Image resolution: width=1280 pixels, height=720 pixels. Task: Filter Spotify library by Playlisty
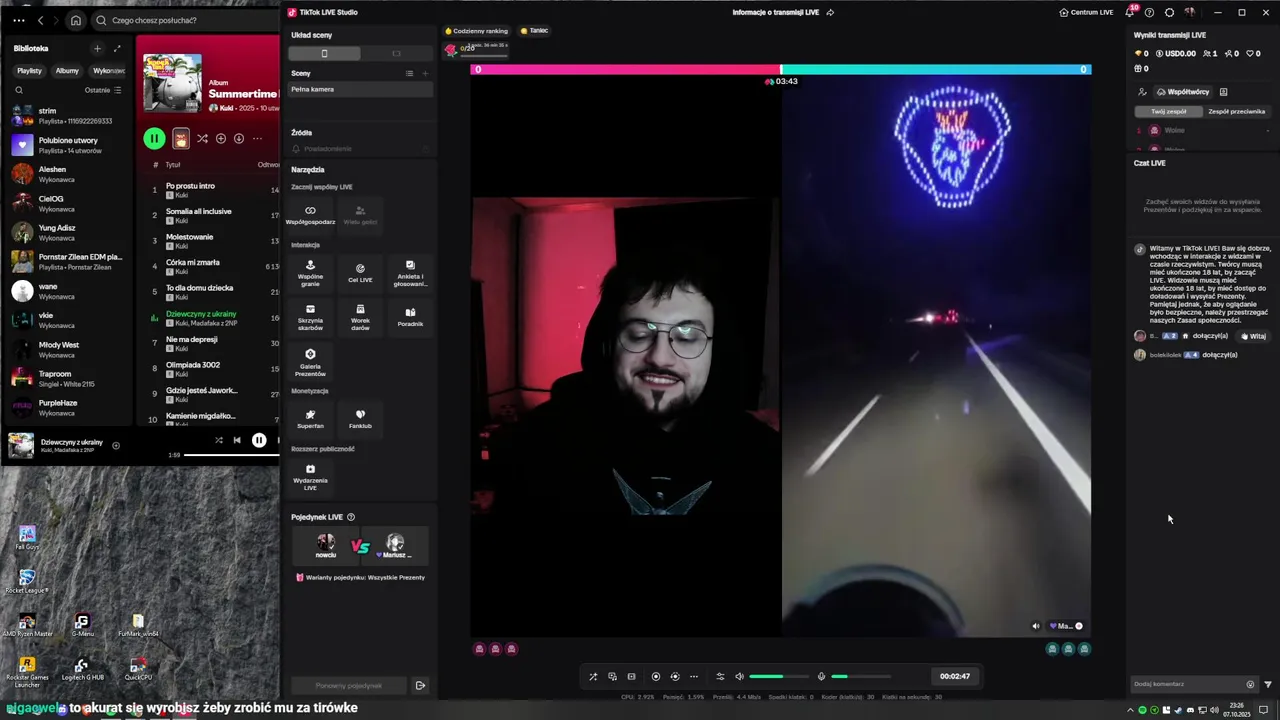[29, 71]
